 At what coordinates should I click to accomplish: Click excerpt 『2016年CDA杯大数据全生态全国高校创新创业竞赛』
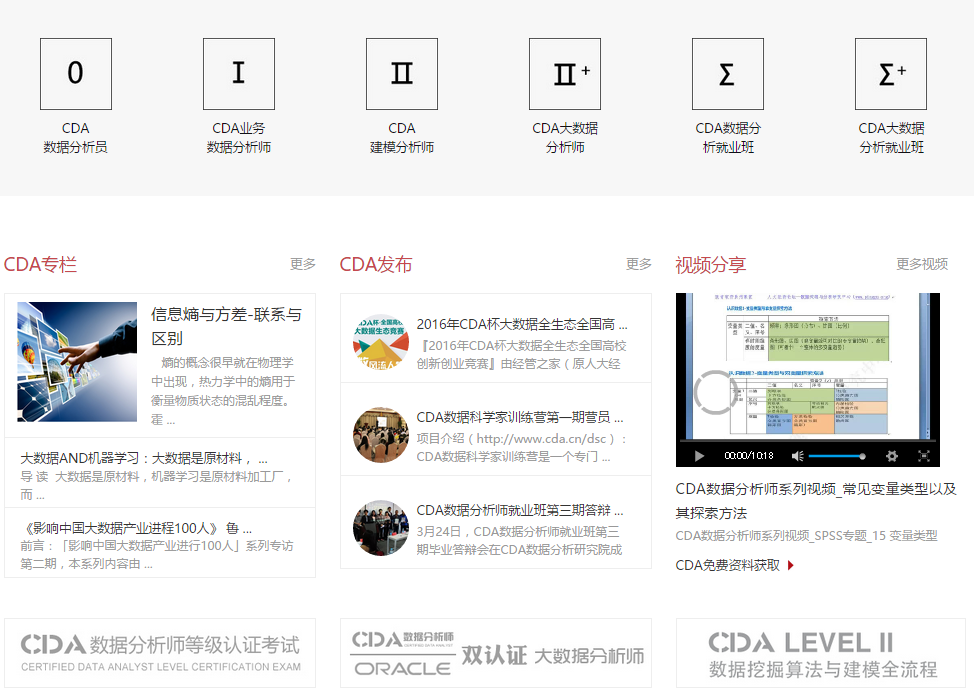(x=522, y=355)
